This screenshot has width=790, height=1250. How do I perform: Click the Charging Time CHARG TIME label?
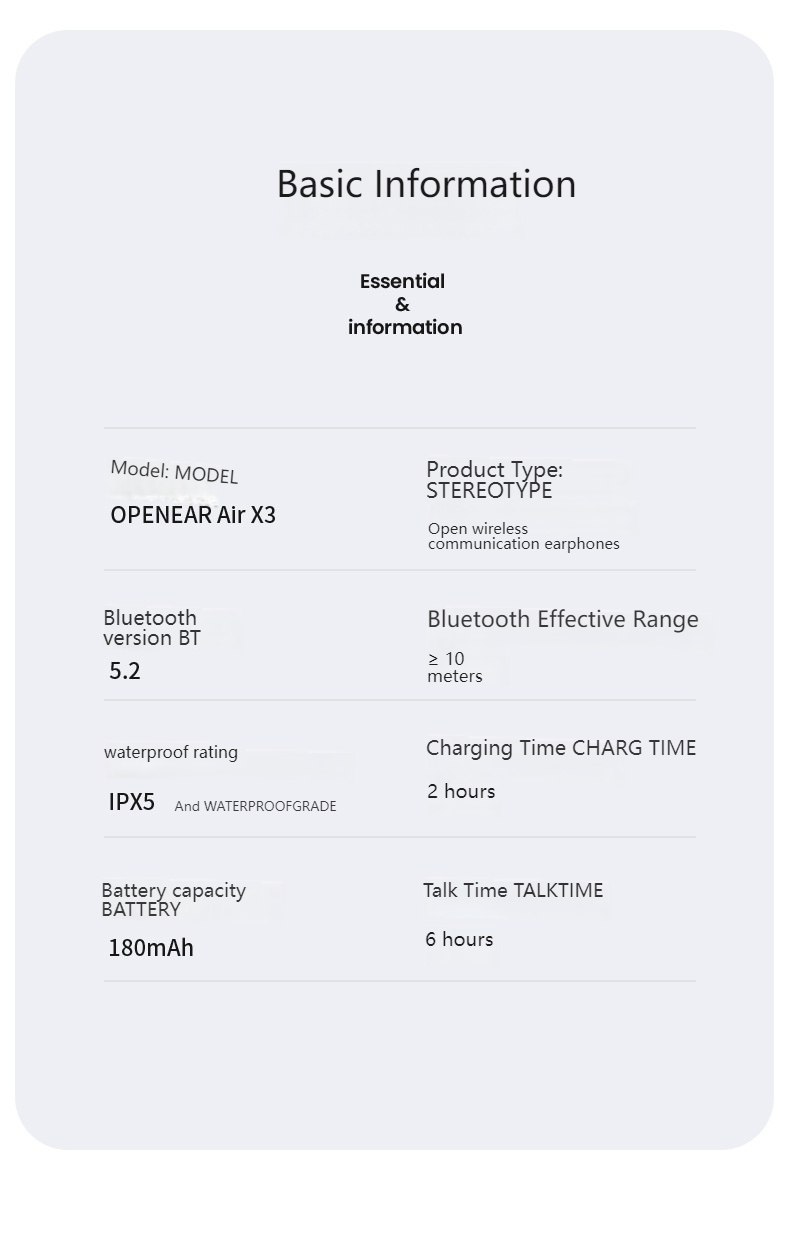tap(560, 748)
